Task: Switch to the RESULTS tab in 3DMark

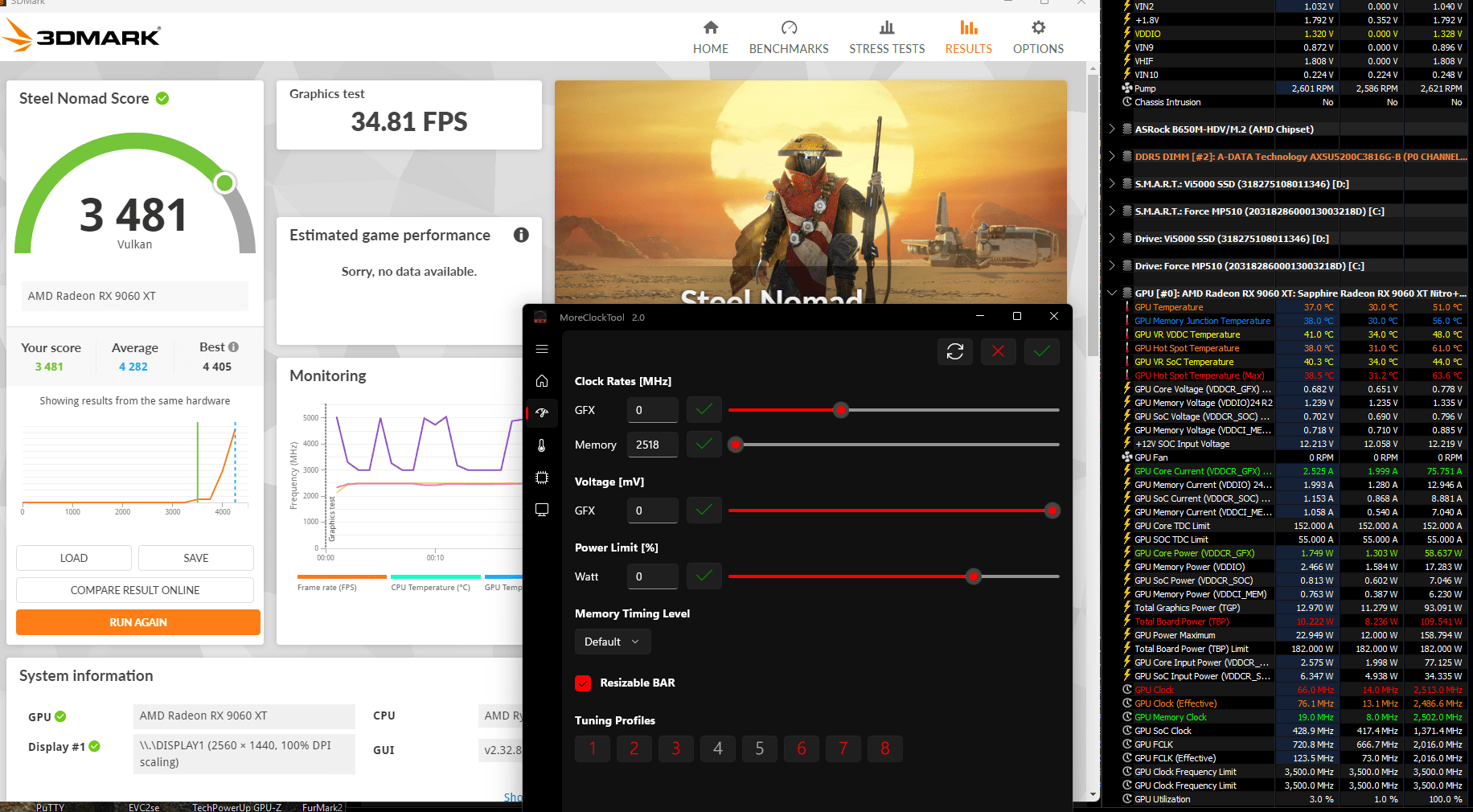Action: tap(969, 38)
